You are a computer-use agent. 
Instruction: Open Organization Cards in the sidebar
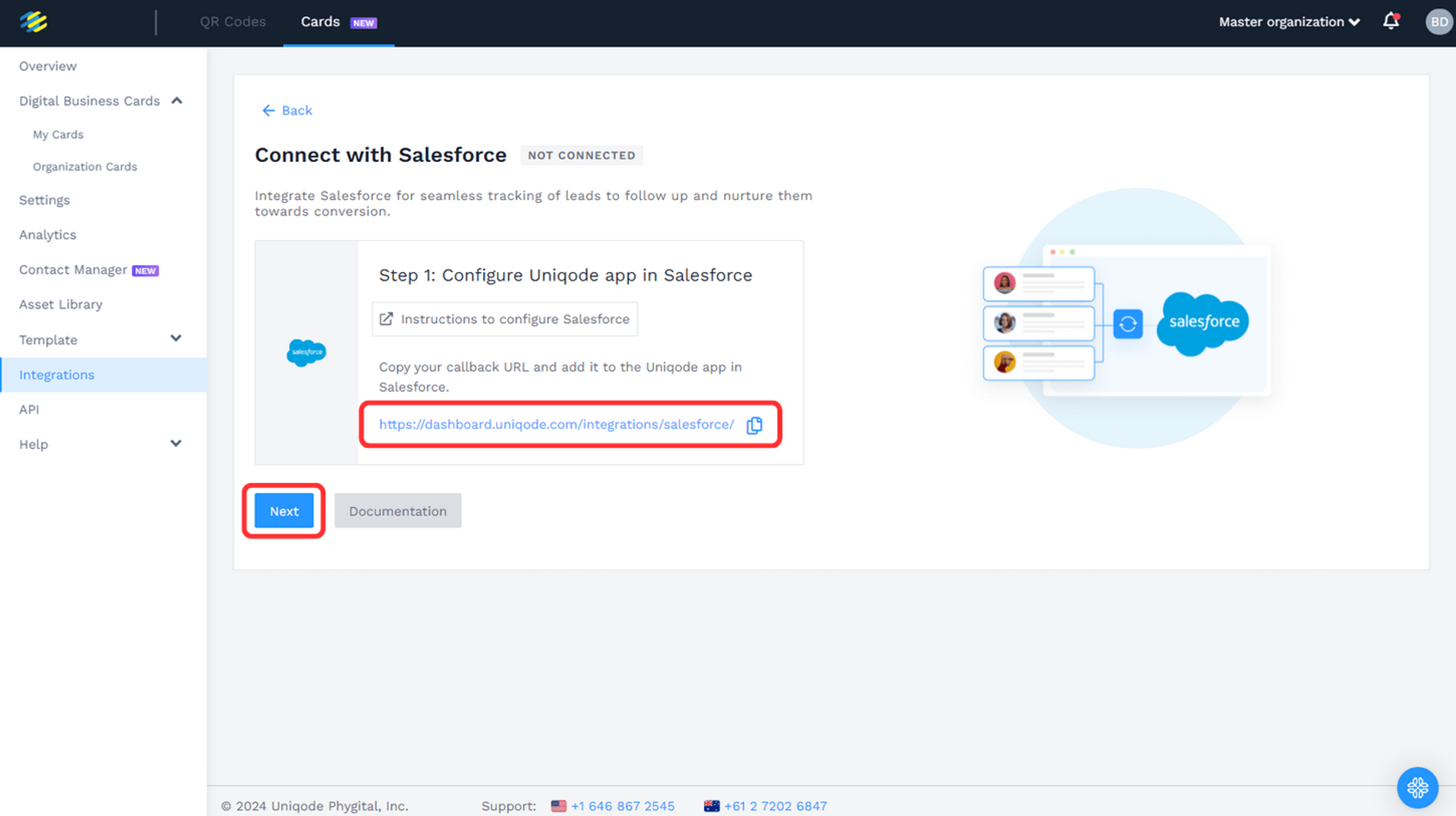click(x=85, y=167)
